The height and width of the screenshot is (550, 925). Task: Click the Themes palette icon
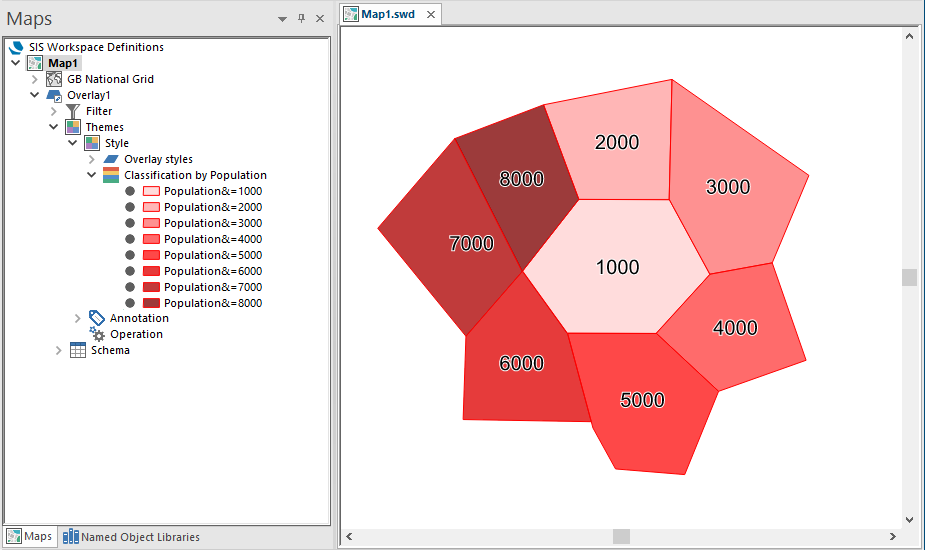[x=73, y=127]
